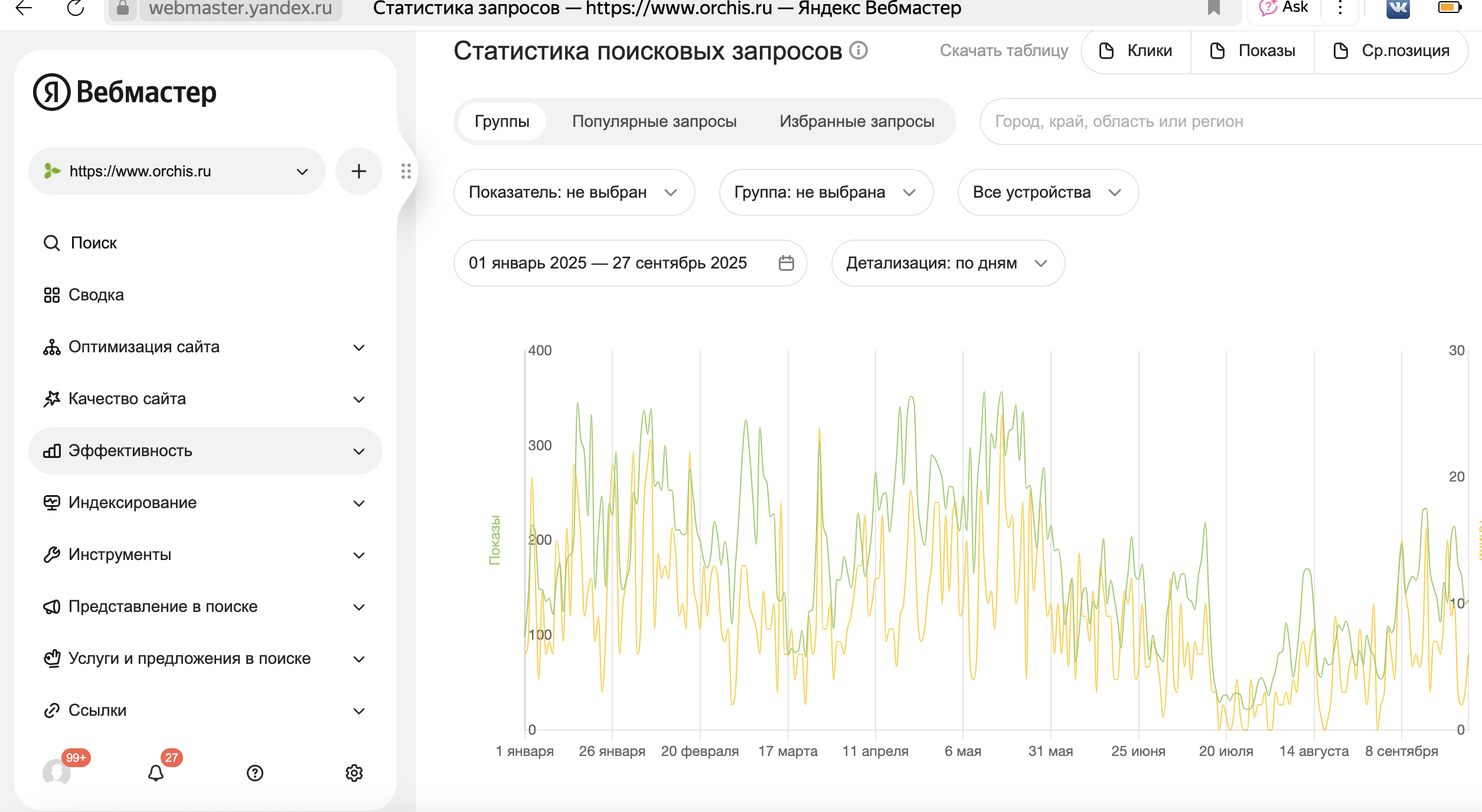
Task: Download the Клики table
Action: click(x=1136, y=51)
